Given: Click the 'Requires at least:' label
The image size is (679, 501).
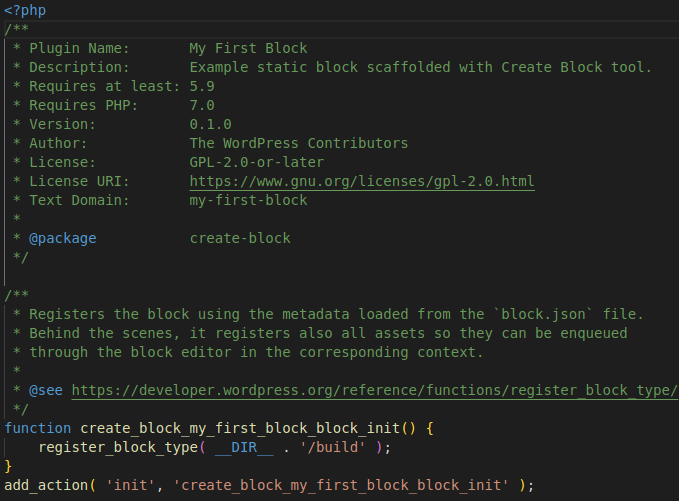Looking at the screenshot, I should pos(104,87).
